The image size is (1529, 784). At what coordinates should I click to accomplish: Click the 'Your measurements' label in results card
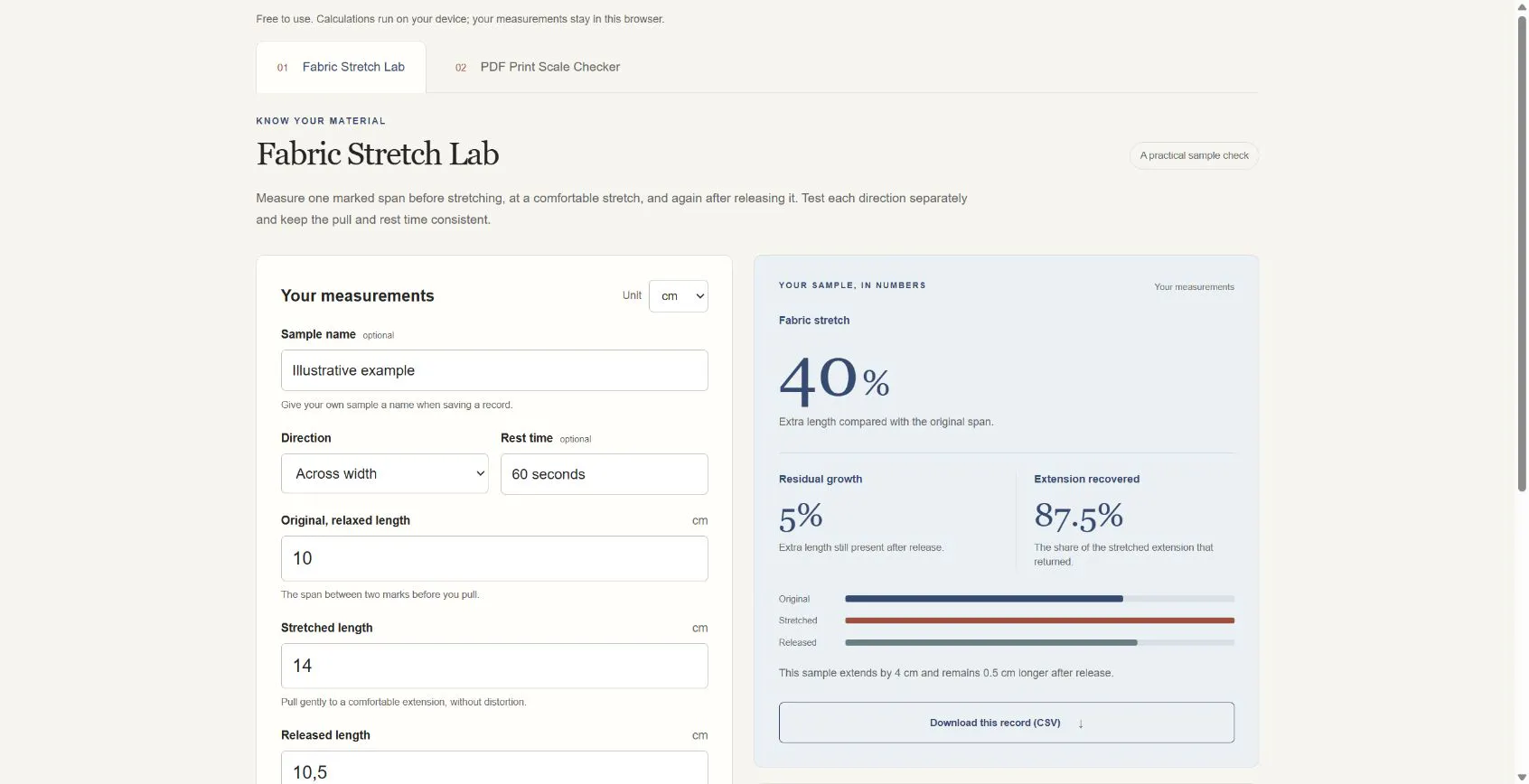[x=1194, y=286]
